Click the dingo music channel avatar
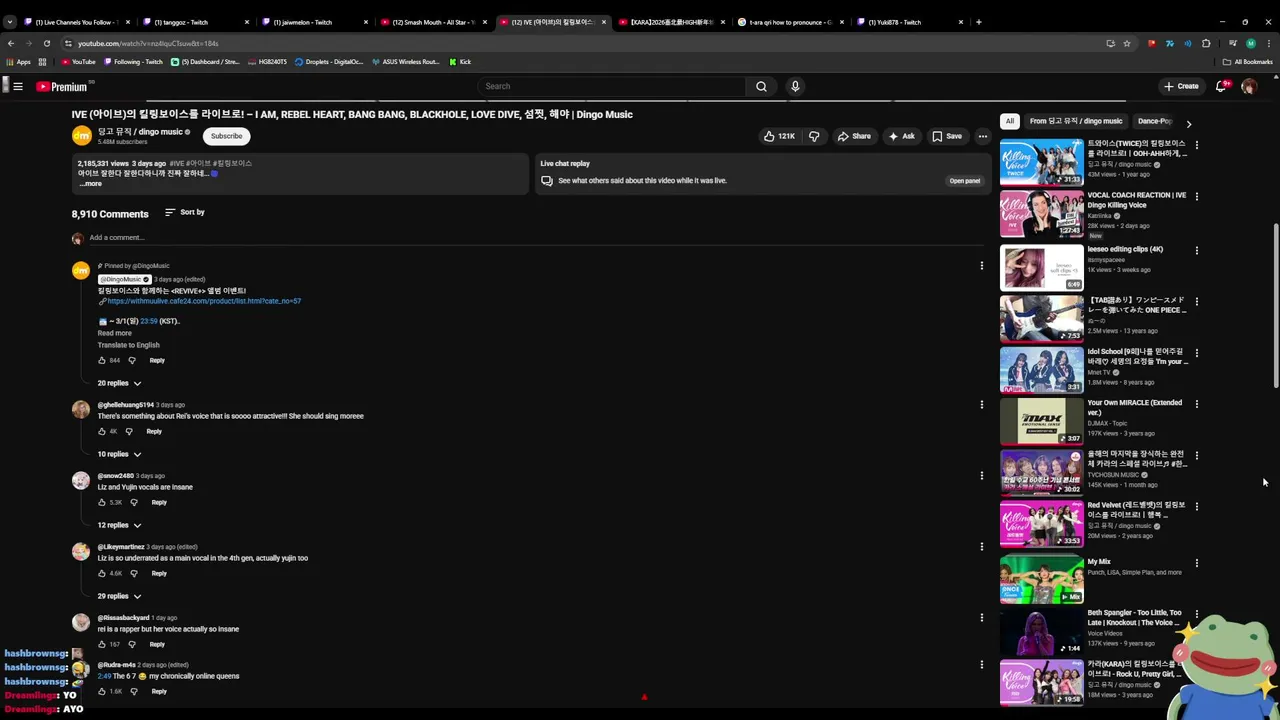The height and width of the screenshot is (720, 1280). coord(81,136)
